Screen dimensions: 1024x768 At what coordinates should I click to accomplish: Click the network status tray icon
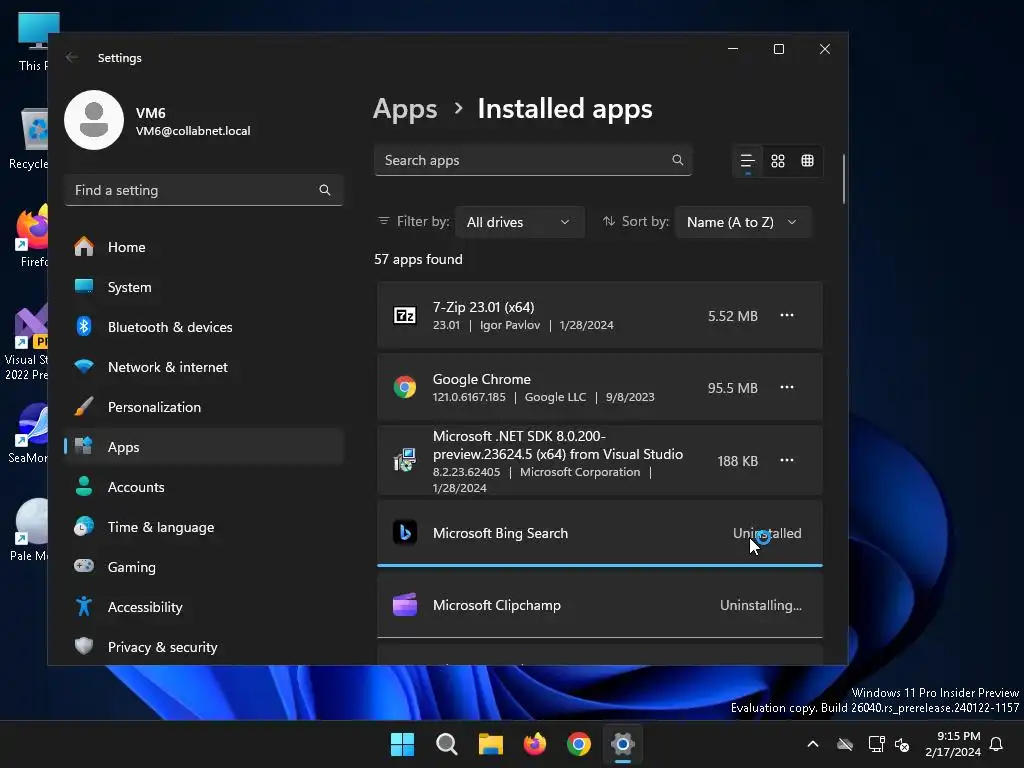point(876,744)
